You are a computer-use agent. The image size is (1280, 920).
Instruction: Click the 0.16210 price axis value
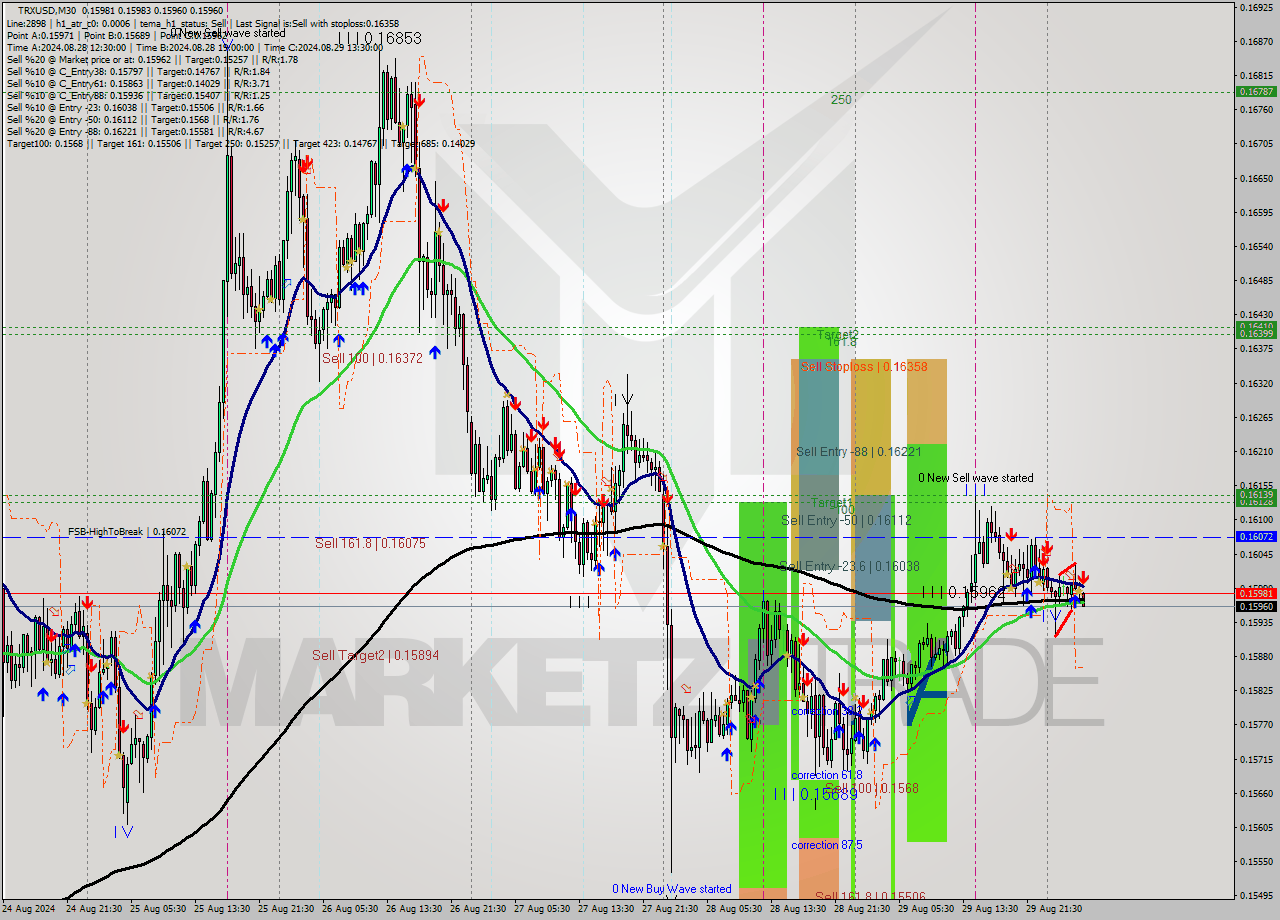[1257, 451]
